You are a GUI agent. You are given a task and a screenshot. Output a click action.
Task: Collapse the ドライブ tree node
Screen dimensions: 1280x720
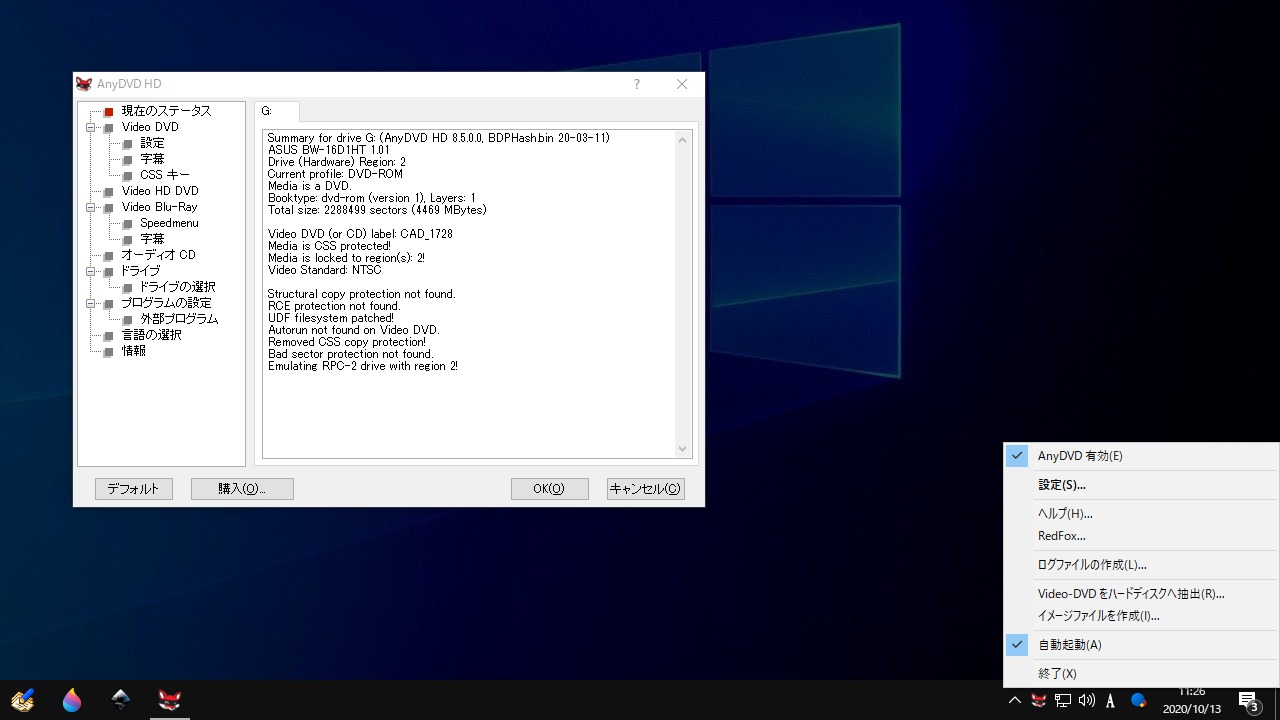point(91,271)
